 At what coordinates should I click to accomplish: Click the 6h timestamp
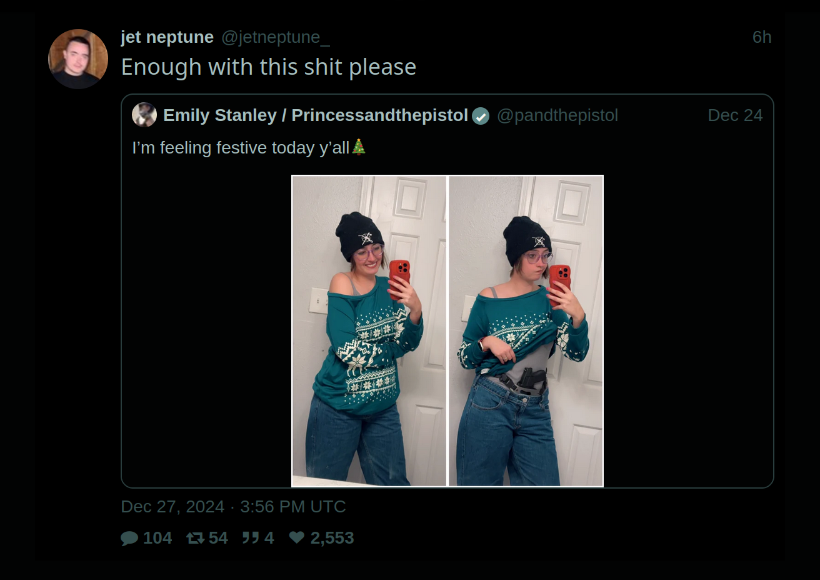point(762,38)
